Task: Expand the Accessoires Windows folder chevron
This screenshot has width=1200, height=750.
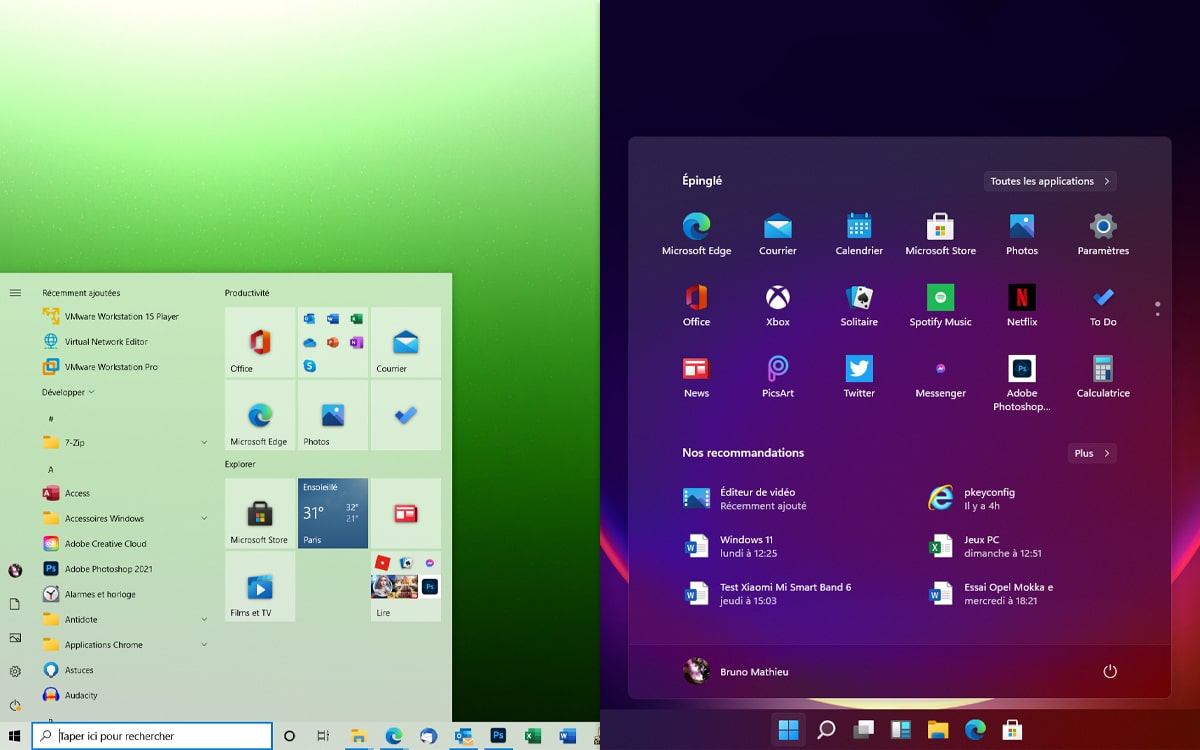Action: tap(204, 518)
